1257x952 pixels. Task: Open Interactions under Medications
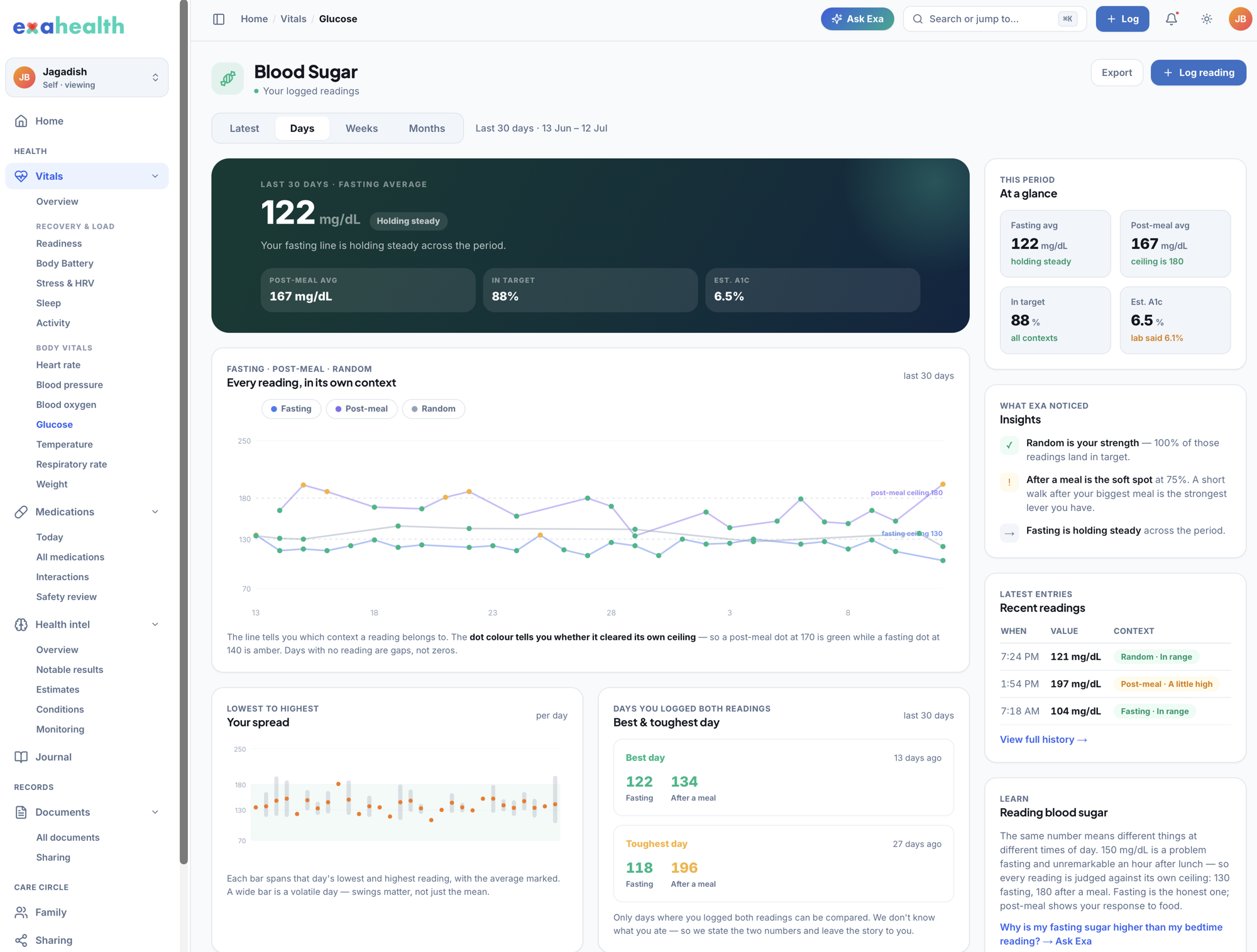click(x=62, y=577)
